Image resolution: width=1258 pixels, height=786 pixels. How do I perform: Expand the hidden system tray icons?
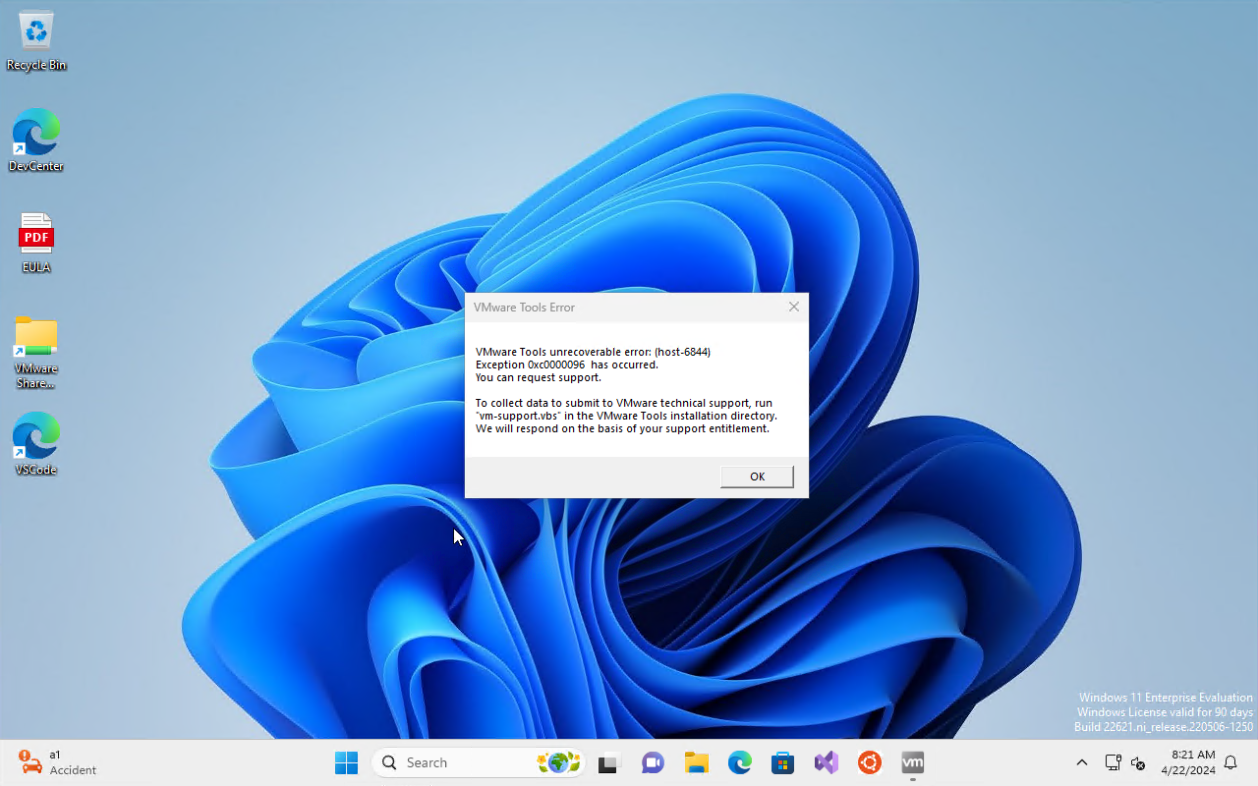(x=1081, y=763)
